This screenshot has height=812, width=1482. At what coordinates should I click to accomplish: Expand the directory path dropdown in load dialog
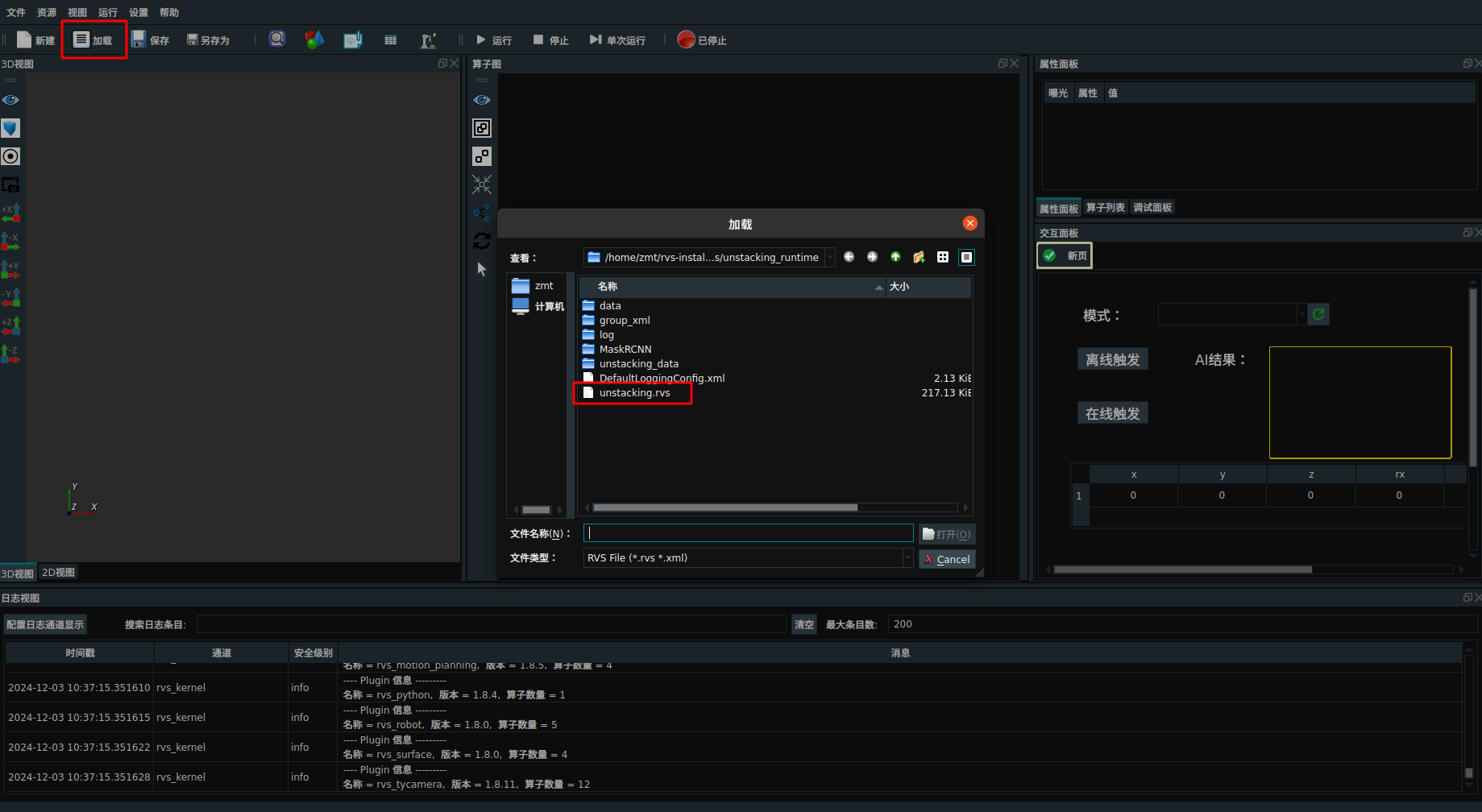(830, 257)
